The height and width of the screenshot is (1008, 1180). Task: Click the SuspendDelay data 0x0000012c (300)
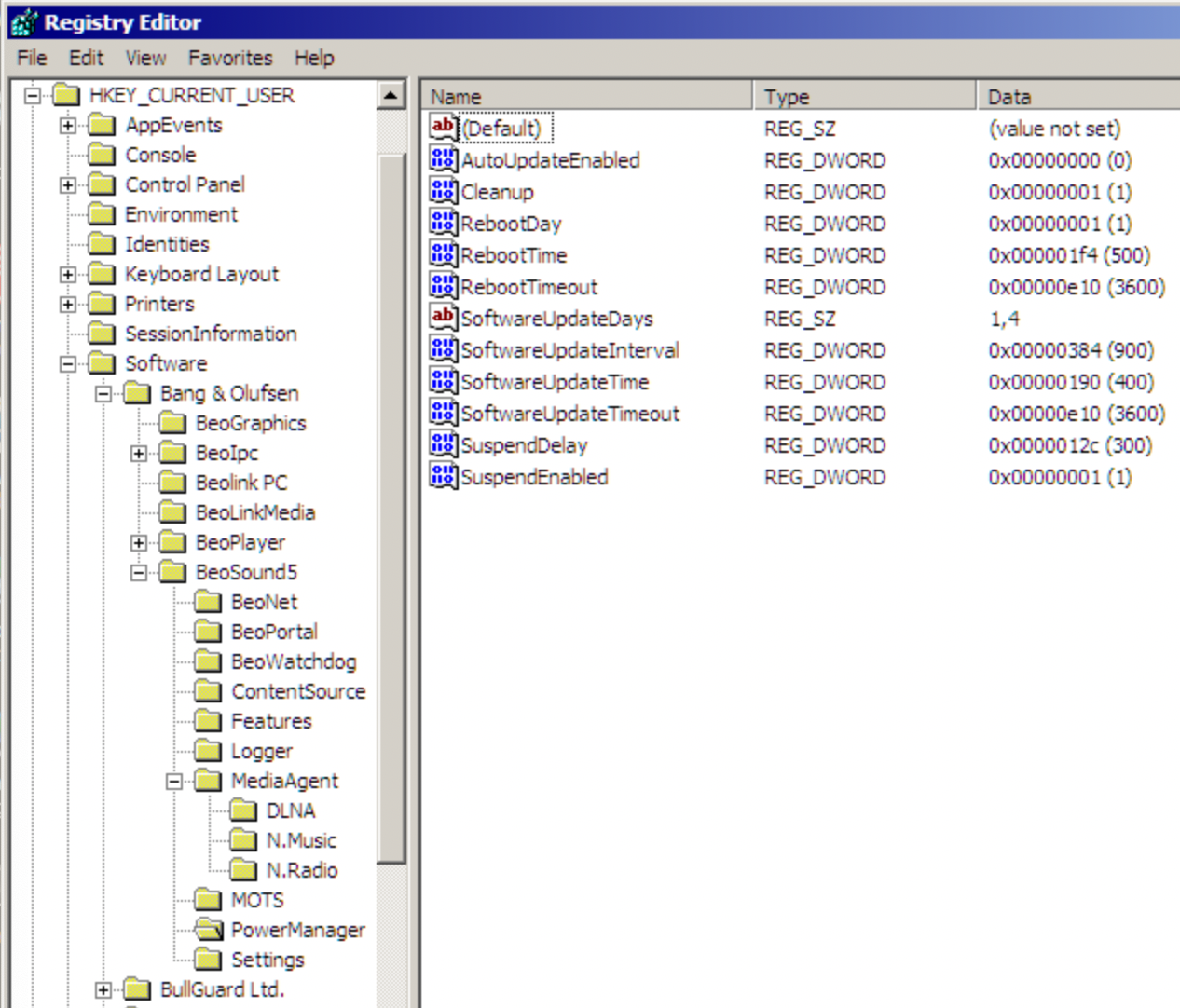(1070, 444)
